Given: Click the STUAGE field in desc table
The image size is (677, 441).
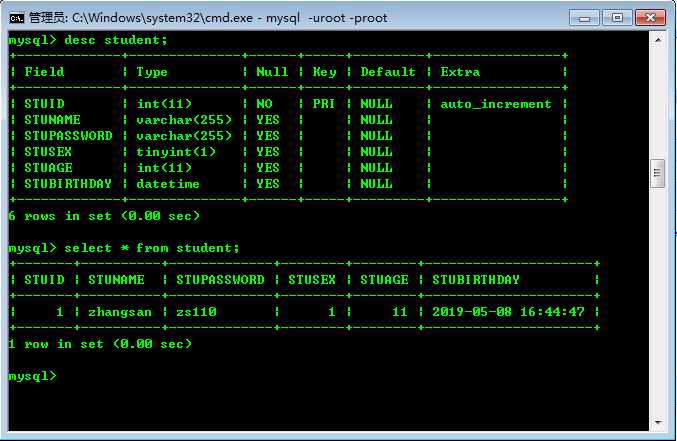Looking at the screenshot, I should [48, 168].
